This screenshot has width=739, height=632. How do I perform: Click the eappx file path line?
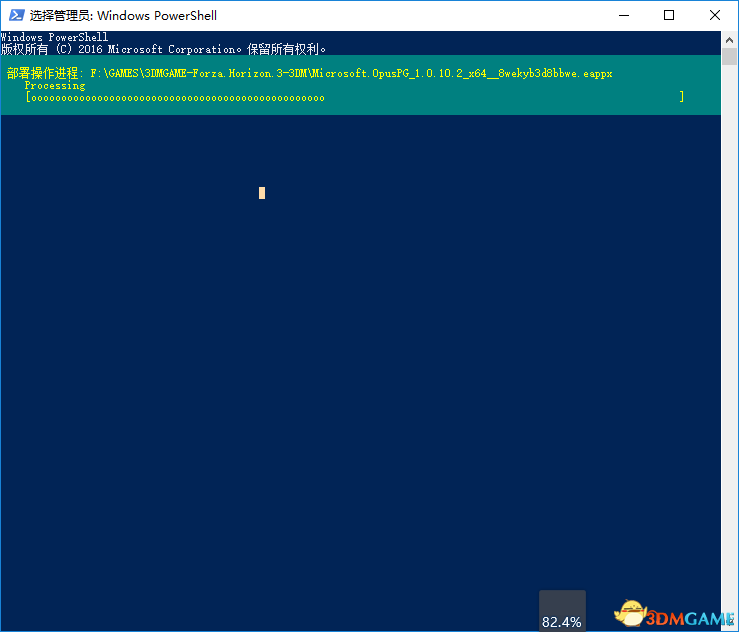310,74
